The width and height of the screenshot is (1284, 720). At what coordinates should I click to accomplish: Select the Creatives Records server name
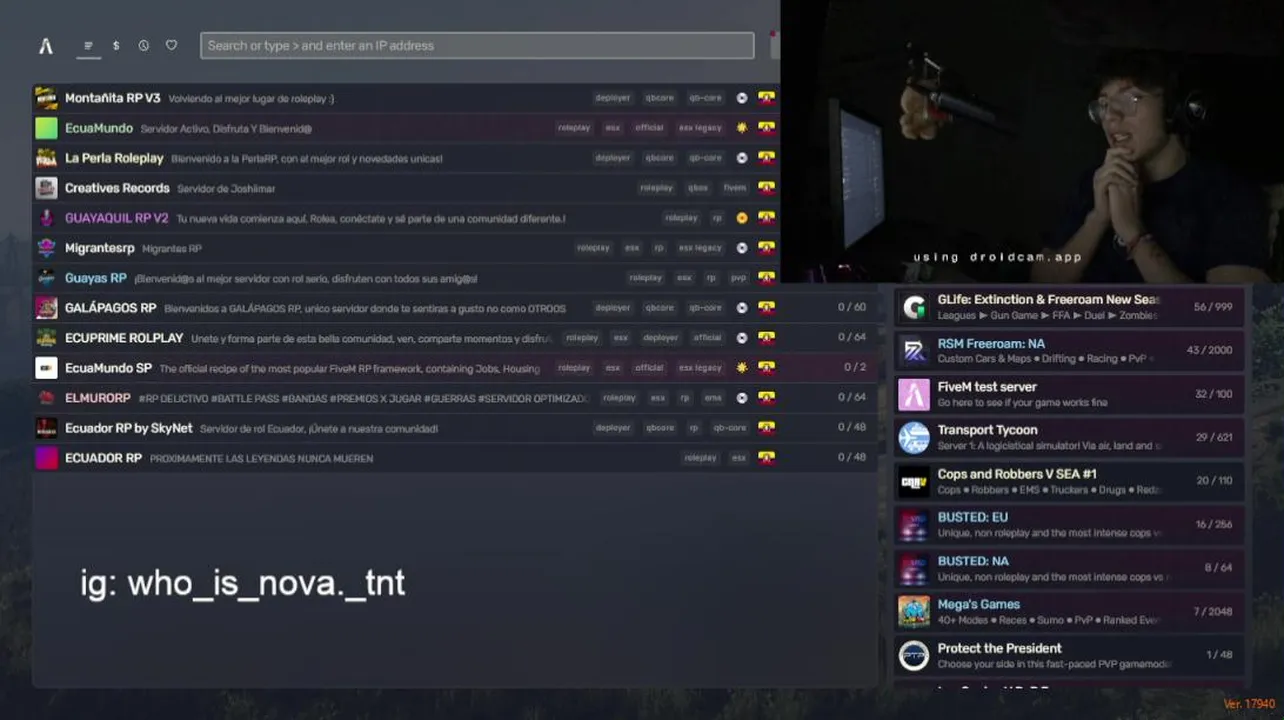coord(117,188)
